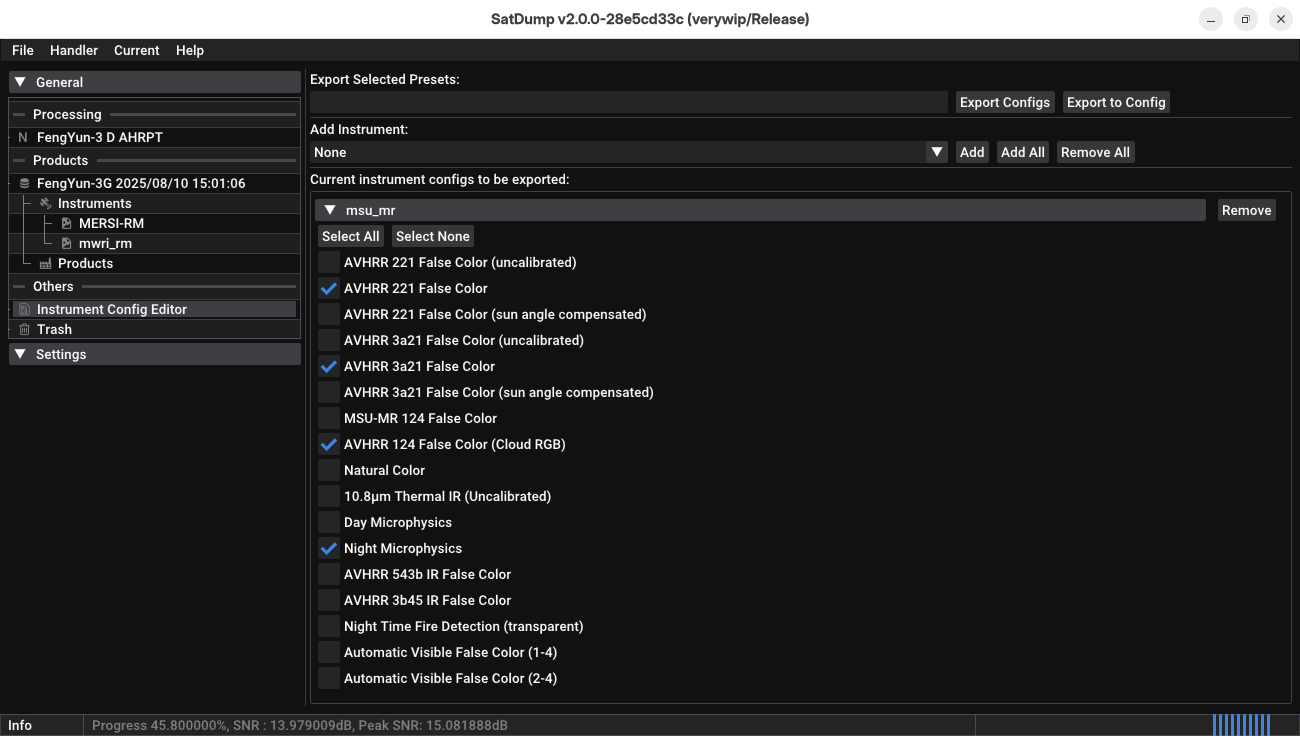Click the chart icon beside Products tree node
The image size is (1300, 736).
pyautogui.click(x=45, y=264)
